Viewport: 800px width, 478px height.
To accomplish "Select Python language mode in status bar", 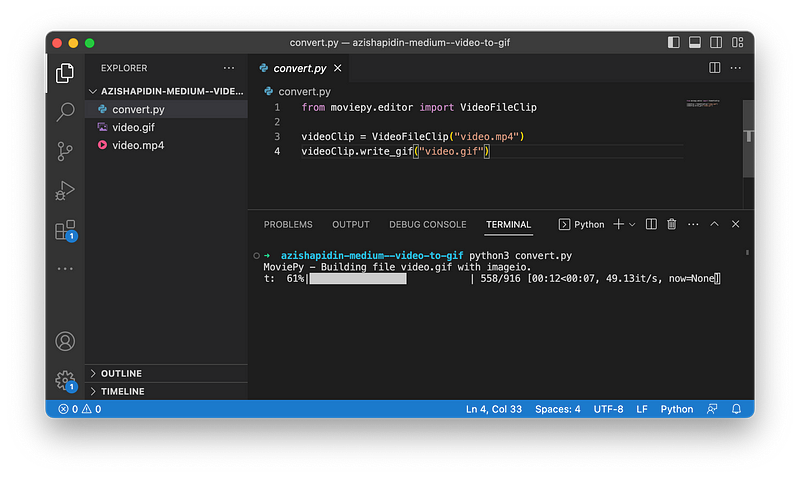I will coord(676,409).
